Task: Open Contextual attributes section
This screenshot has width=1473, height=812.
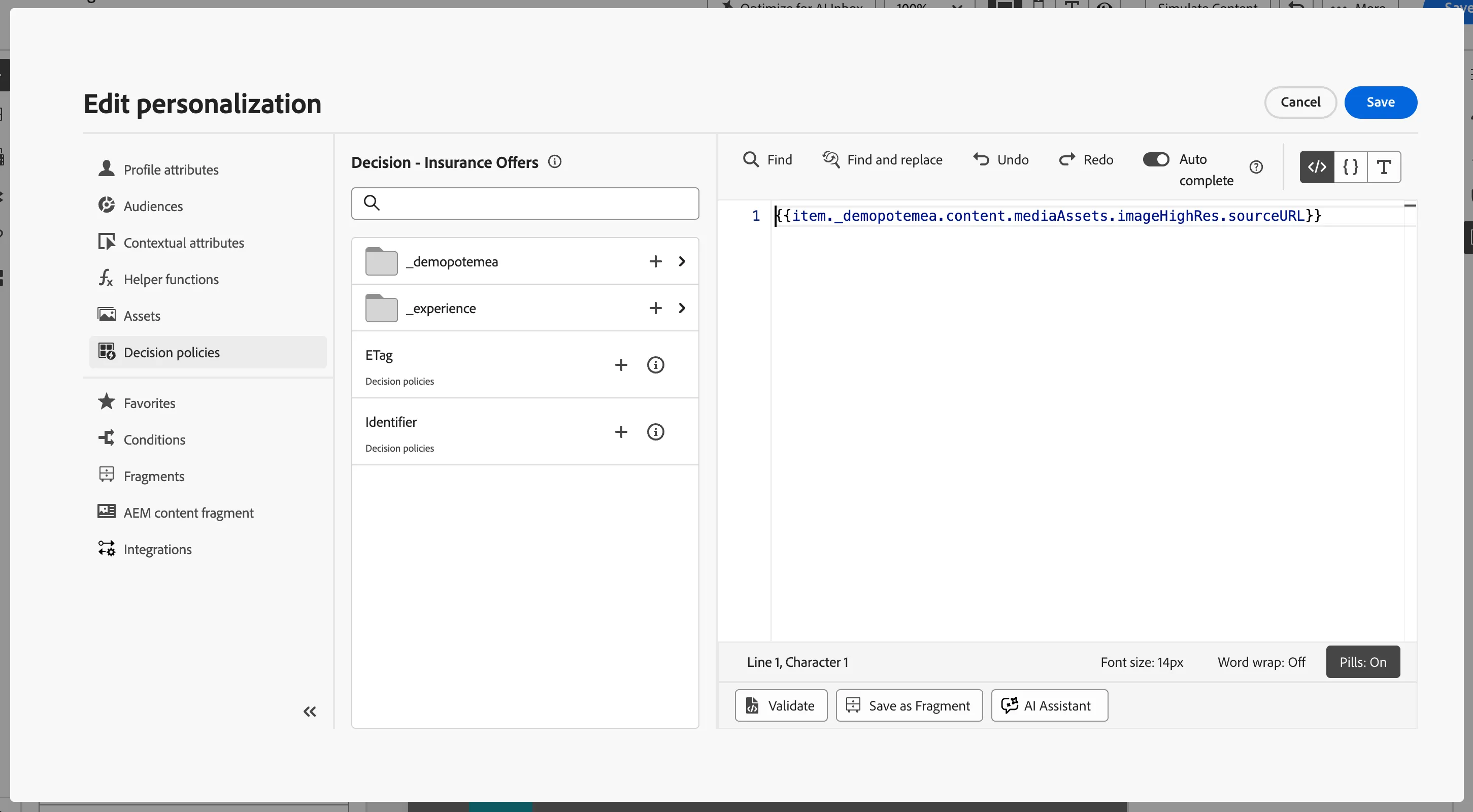Action: [208, 243]
